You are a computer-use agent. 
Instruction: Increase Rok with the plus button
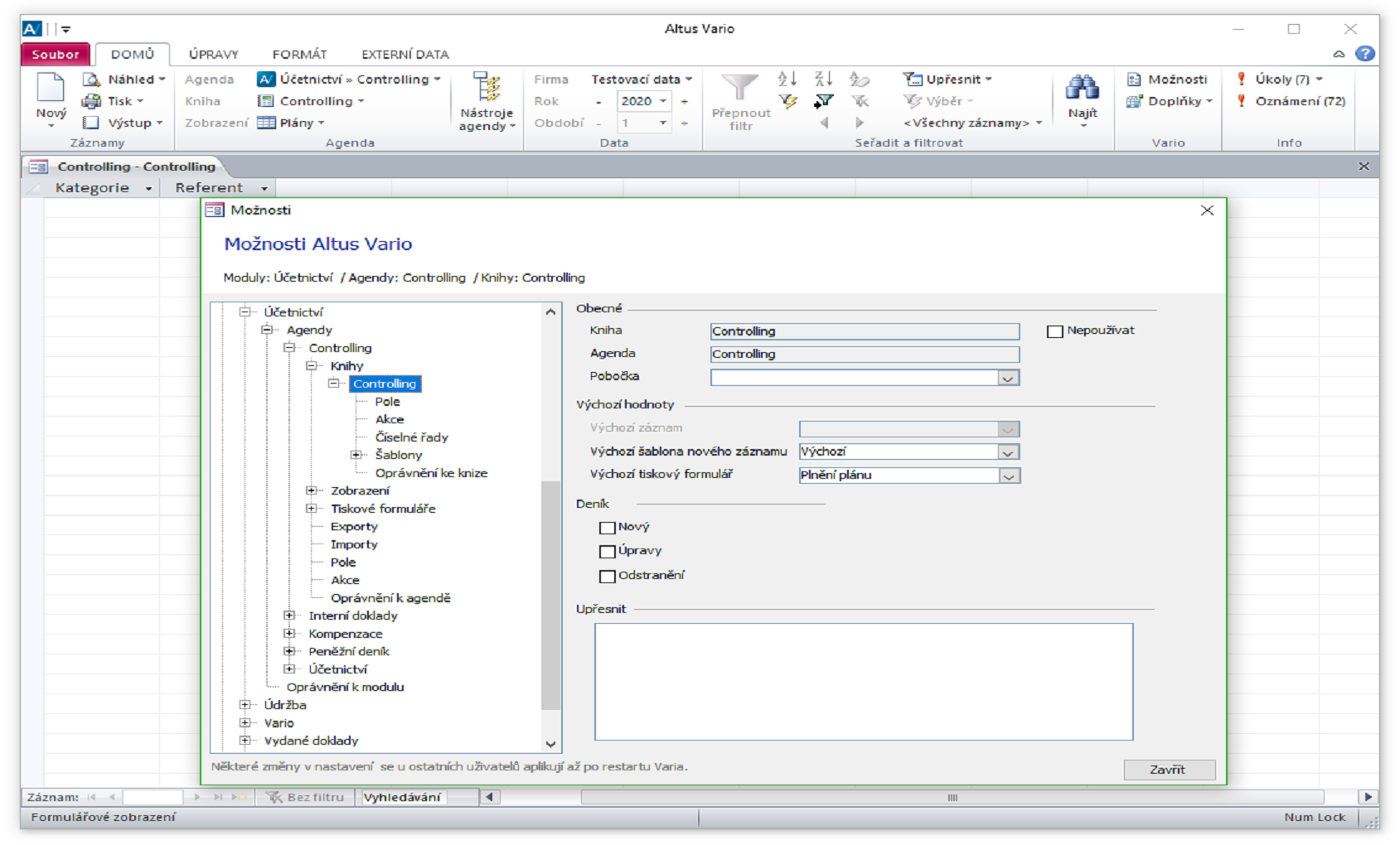(685, 101)
